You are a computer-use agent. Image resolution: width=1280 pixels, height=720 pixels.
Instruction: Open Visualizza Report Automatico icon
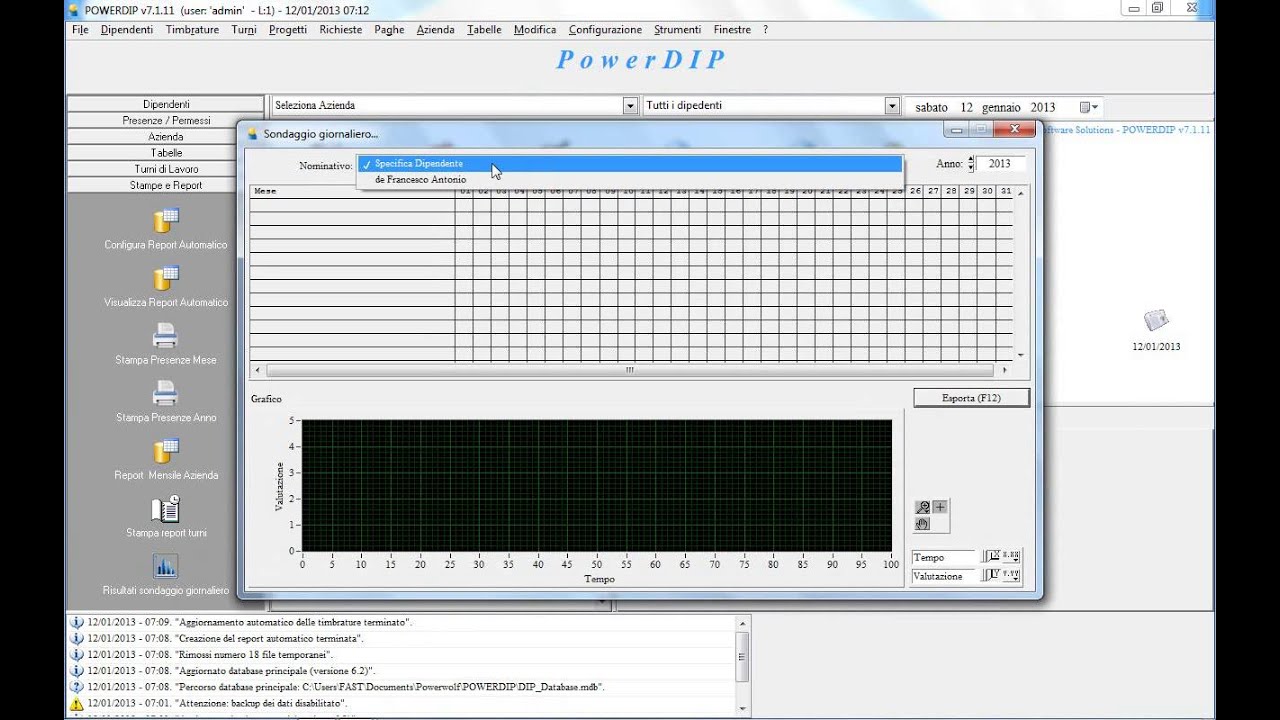(165, 278)
